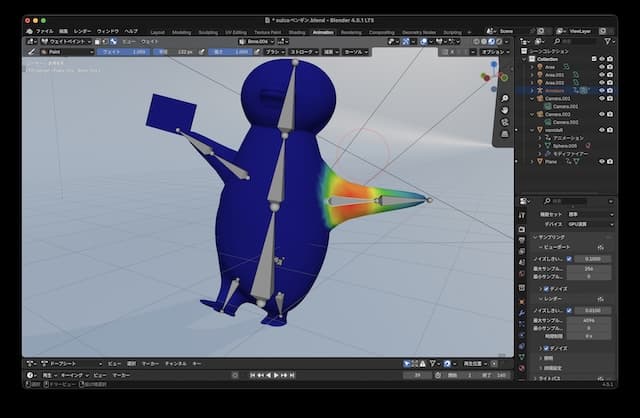This screenshot has width=640, height=418.
Task: Switch perspective/orthographic with the grid icon
Action: [506, 138]
